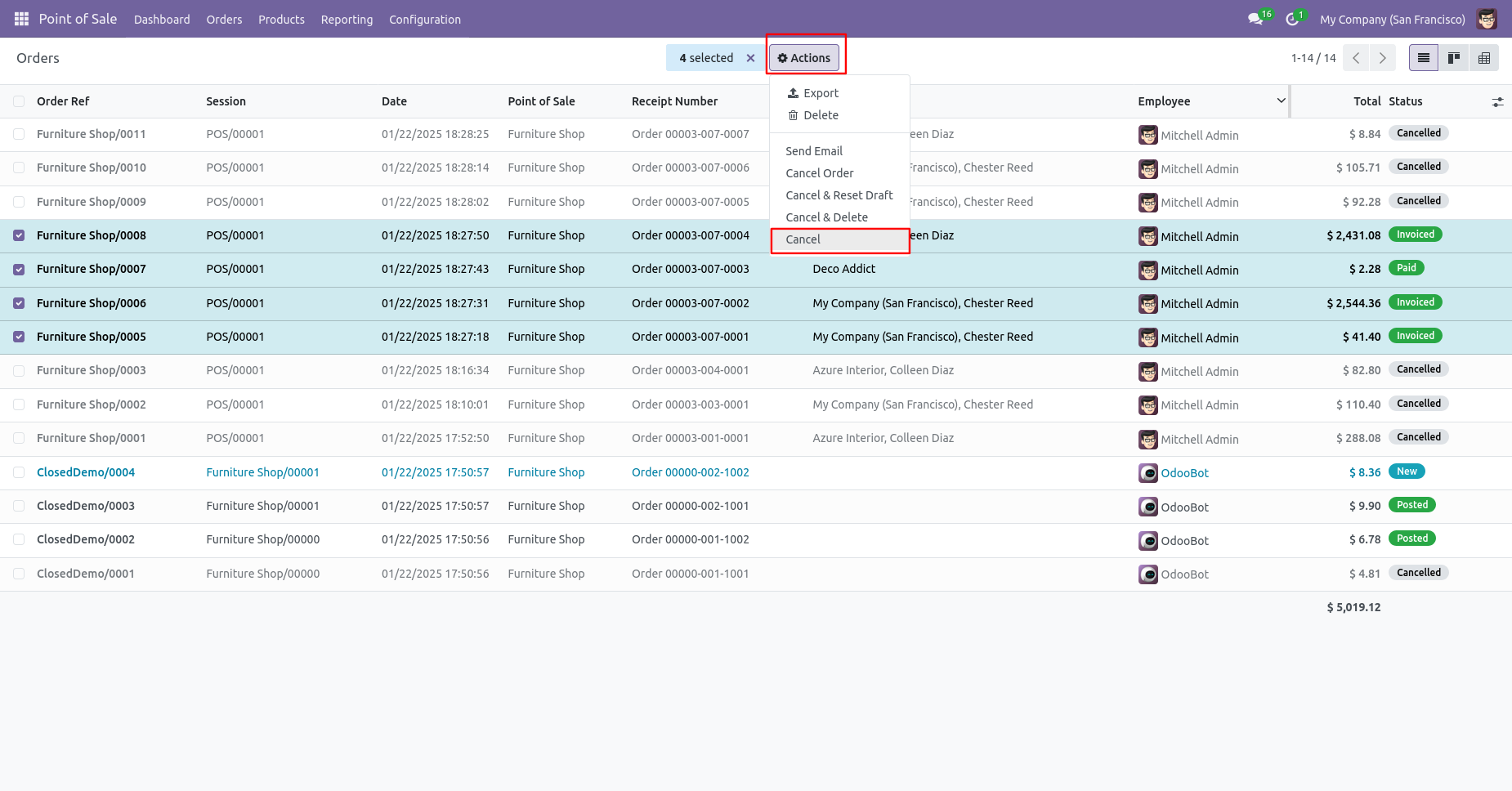Sort by the Order Ref column header
Screen dimensions: 1512x791
tap(63, 101)
